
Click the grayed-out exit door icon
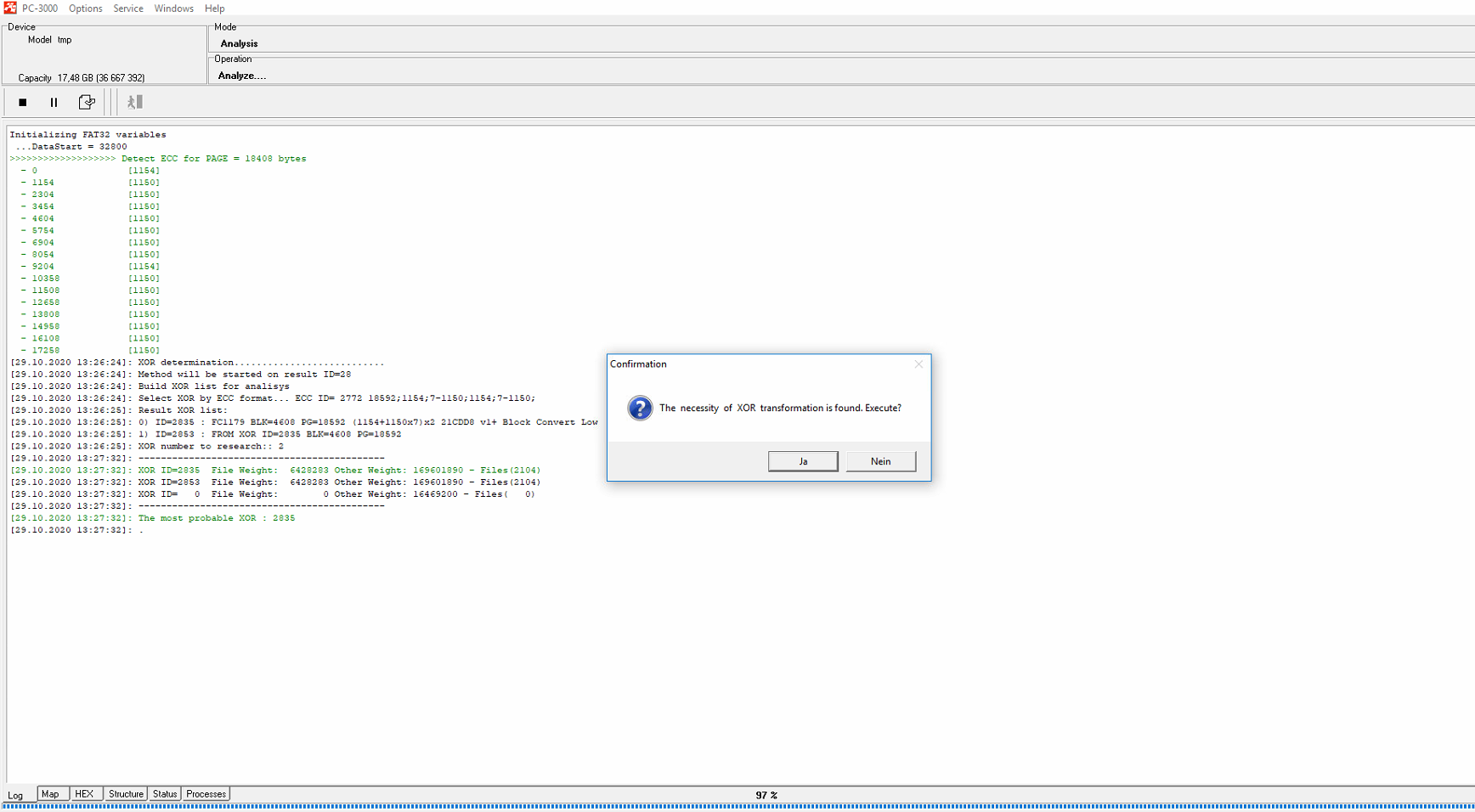(135, 103)
